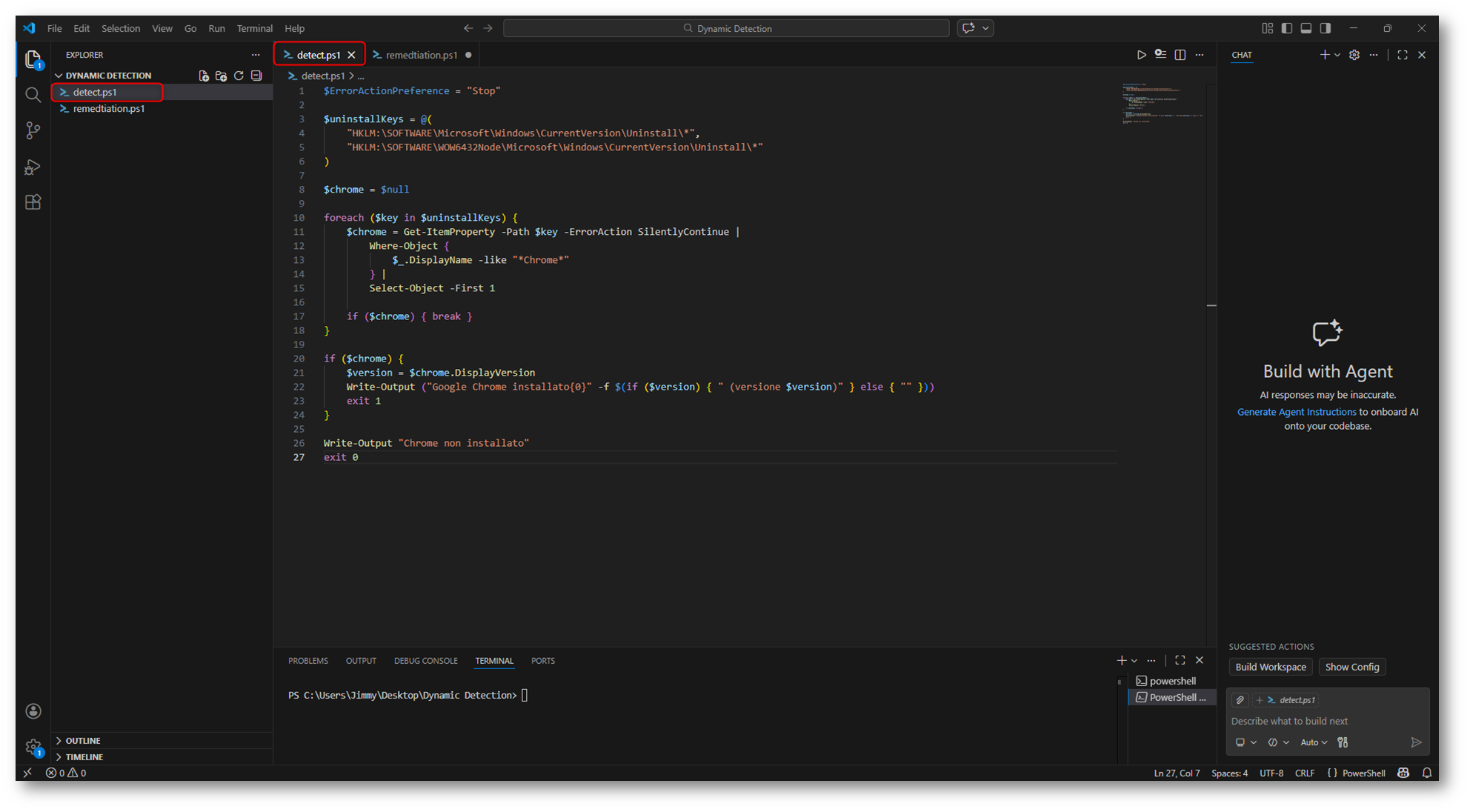The image size is (1470, 812).
Task: Open the Extensions view
Action: point(33,202)
